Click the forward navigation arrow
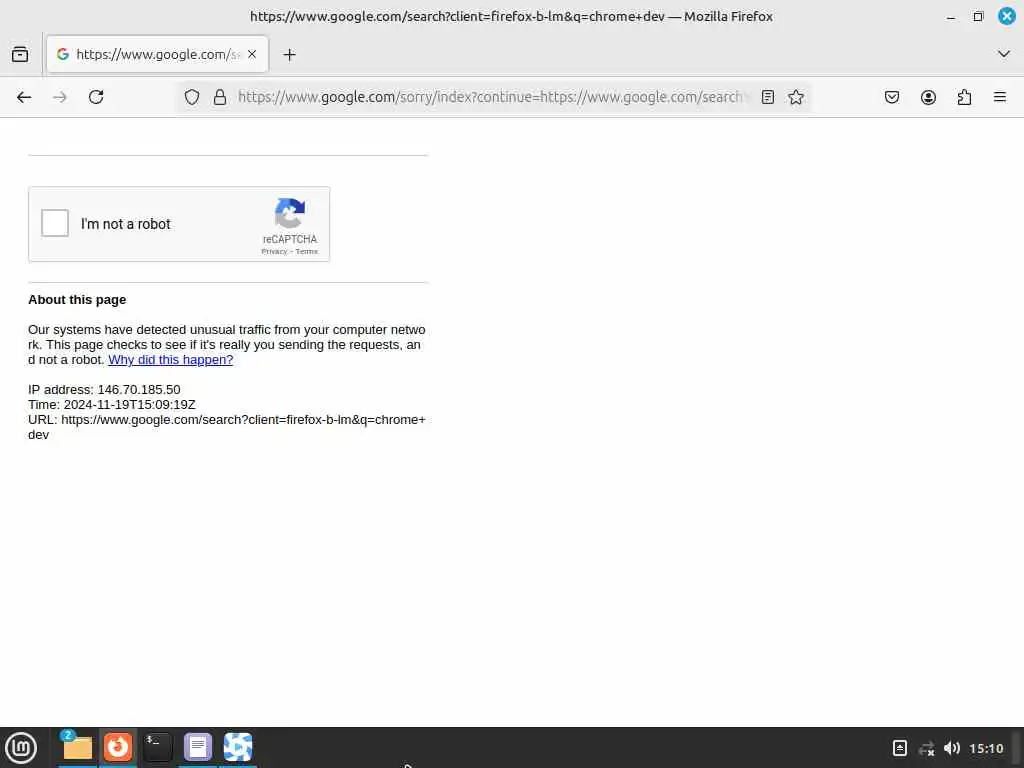The height and width of the screenshot is (768, 1024). pyautogui.click(x=60, y=97)
